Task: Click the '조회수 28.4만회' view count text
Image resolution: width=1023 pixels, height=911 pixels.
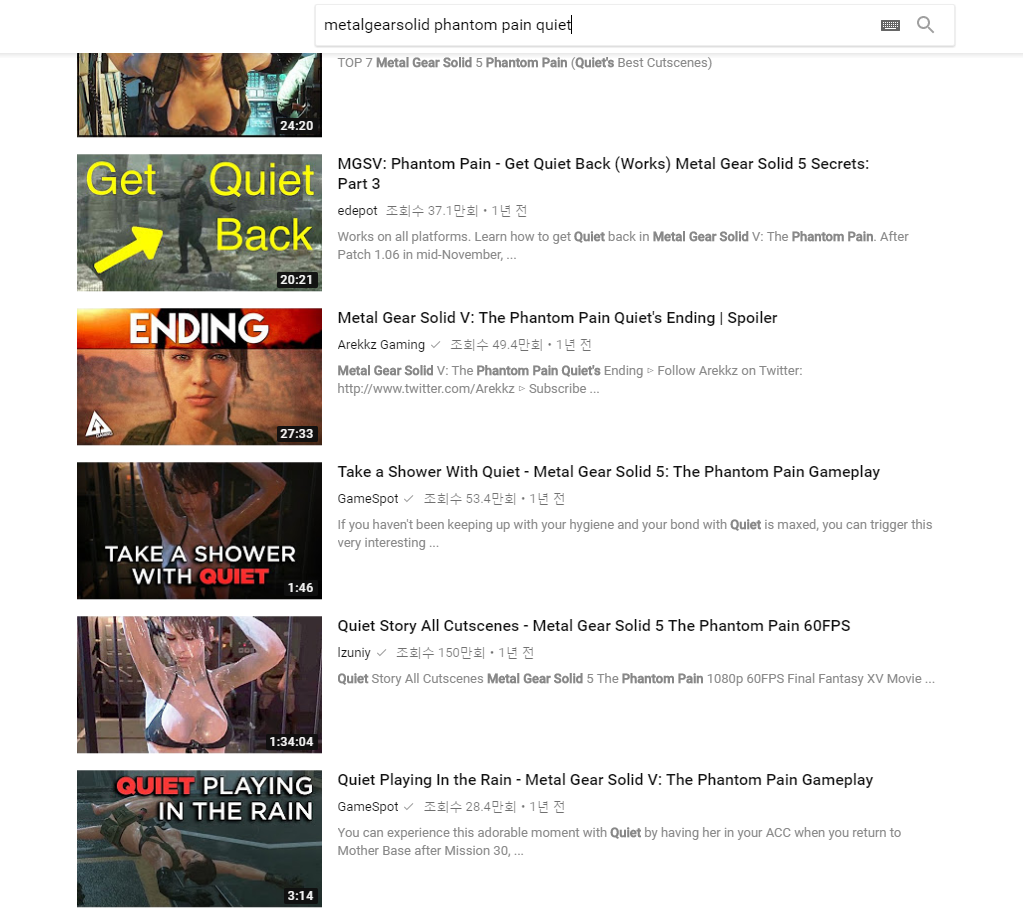Action: (470, 807)
